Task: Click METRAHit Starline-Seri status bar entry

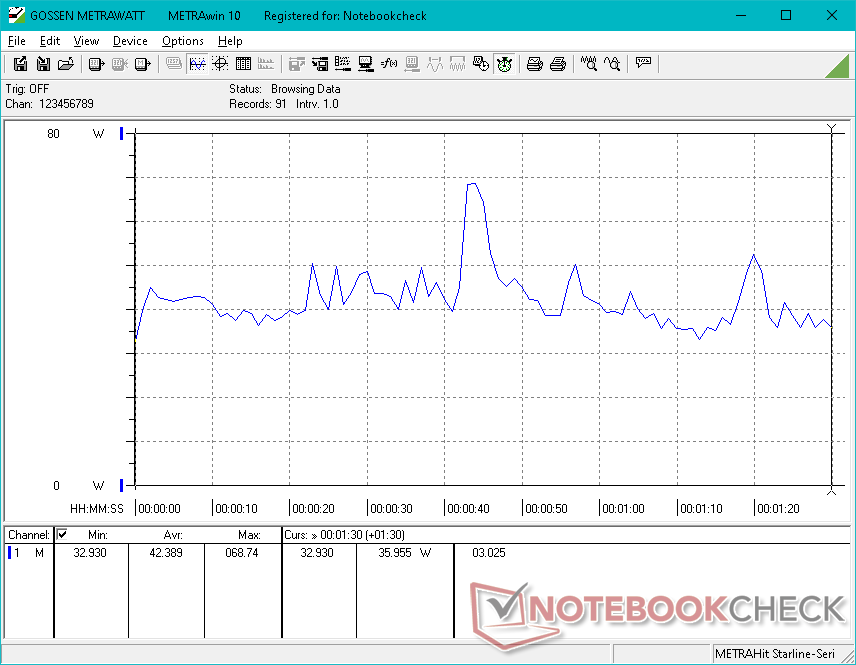Action: click(775, 654)
